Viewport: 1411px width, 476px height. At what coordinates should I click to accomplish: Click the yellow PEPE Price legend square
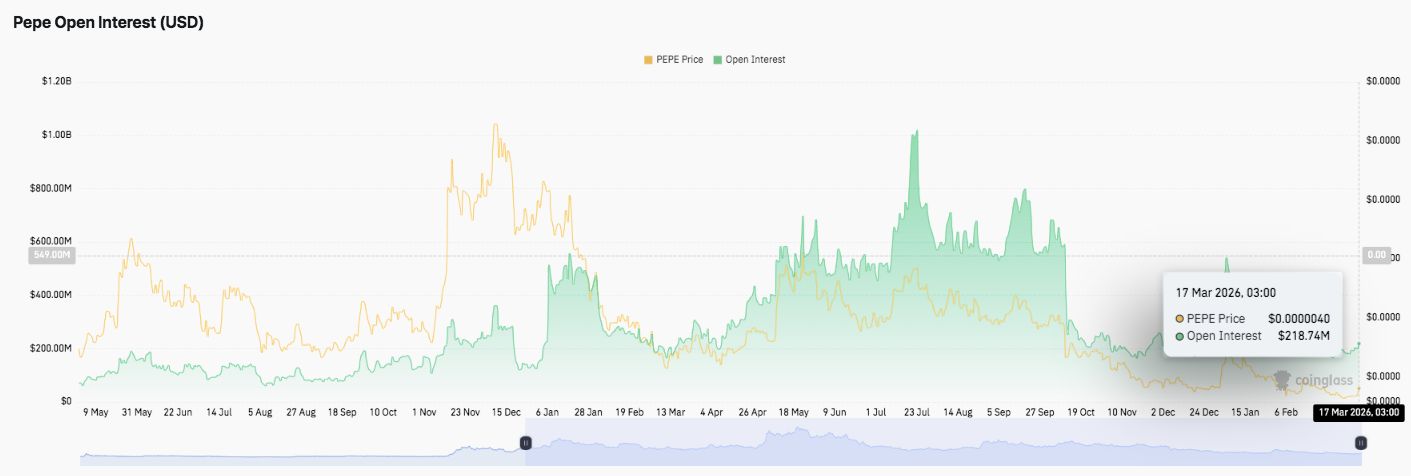pos(648,60)
